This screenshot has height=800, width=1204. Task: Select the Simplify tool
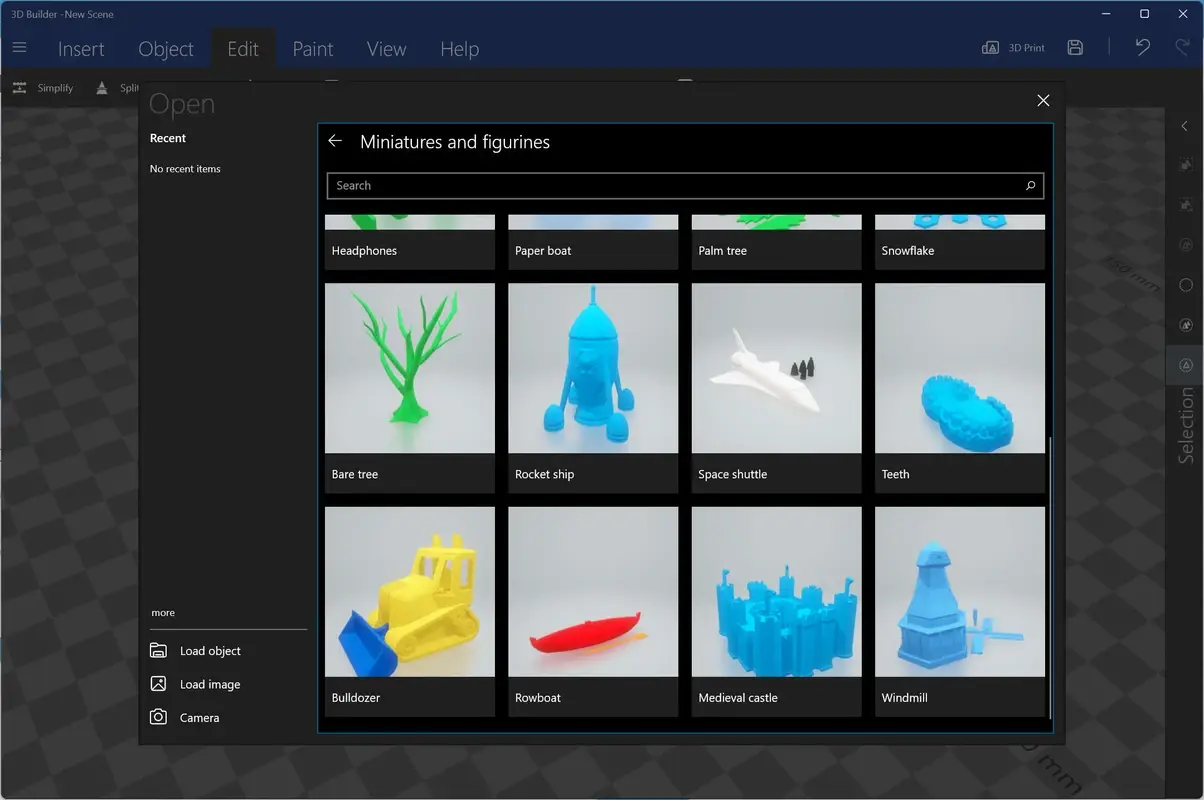click(44, 88)
